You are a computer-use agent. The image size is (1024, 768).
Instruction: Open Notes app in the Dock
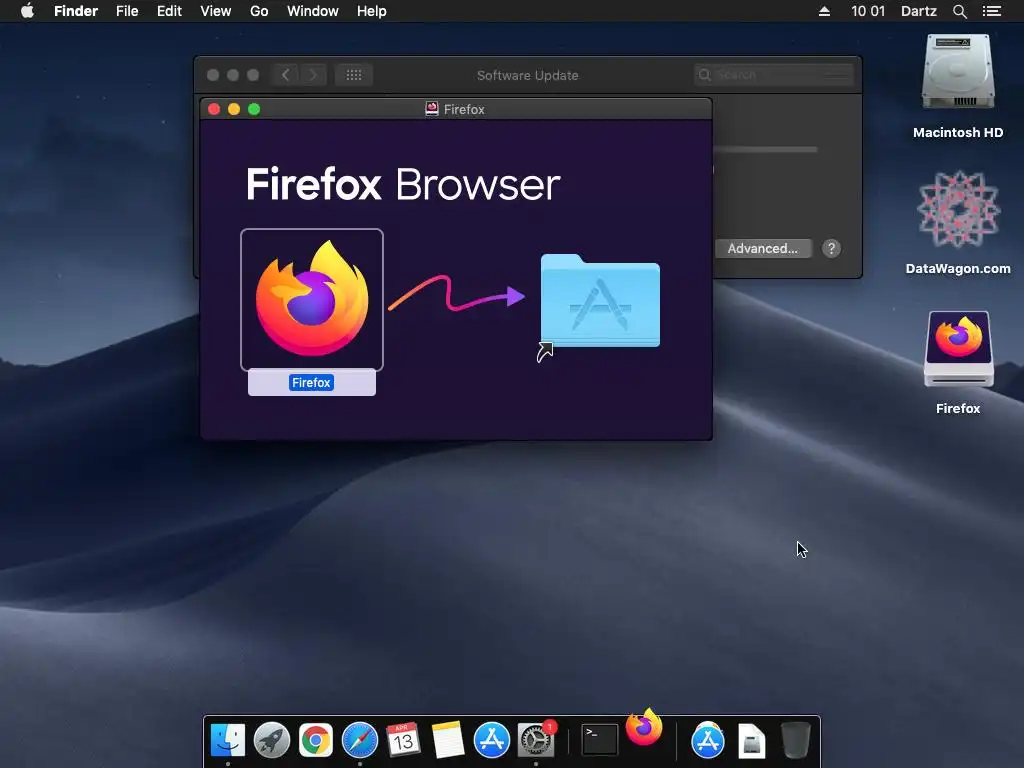(447, 740)
